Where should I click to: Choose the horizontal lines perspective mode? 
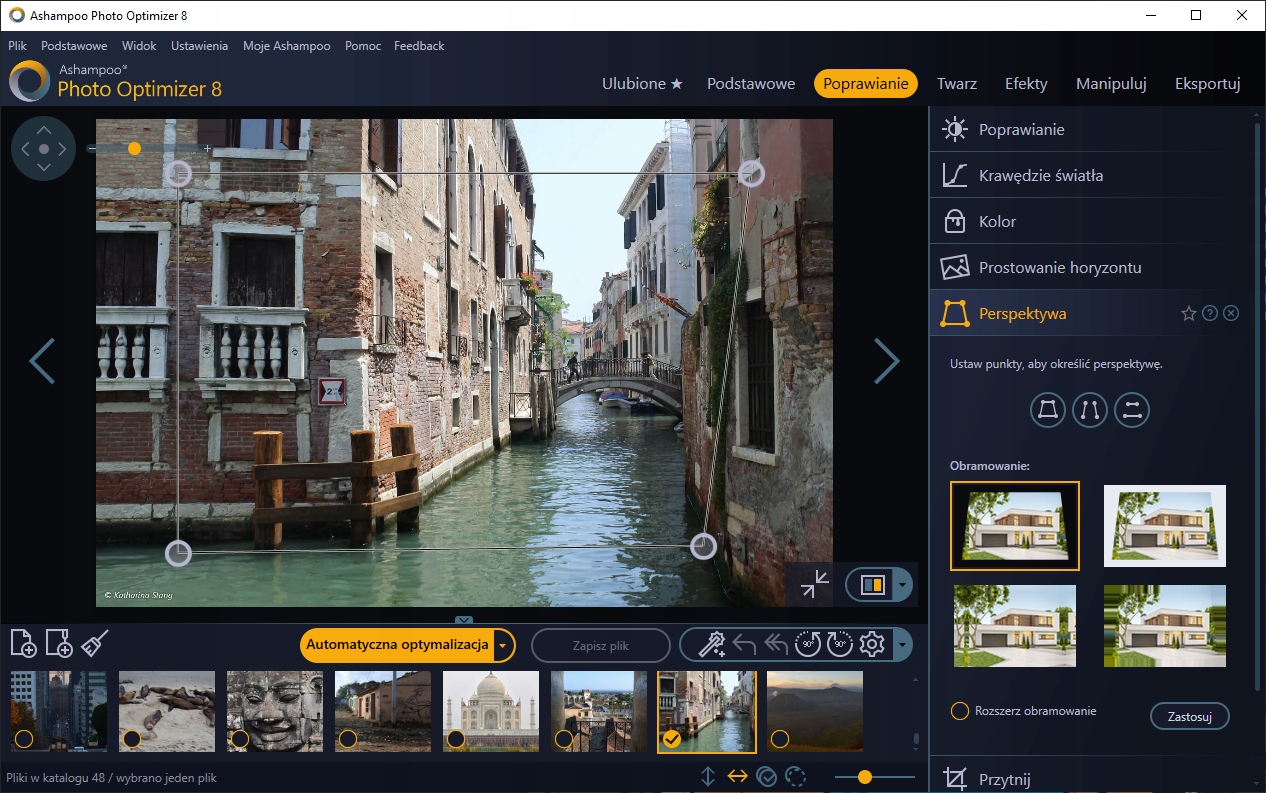pos(1132,410)
